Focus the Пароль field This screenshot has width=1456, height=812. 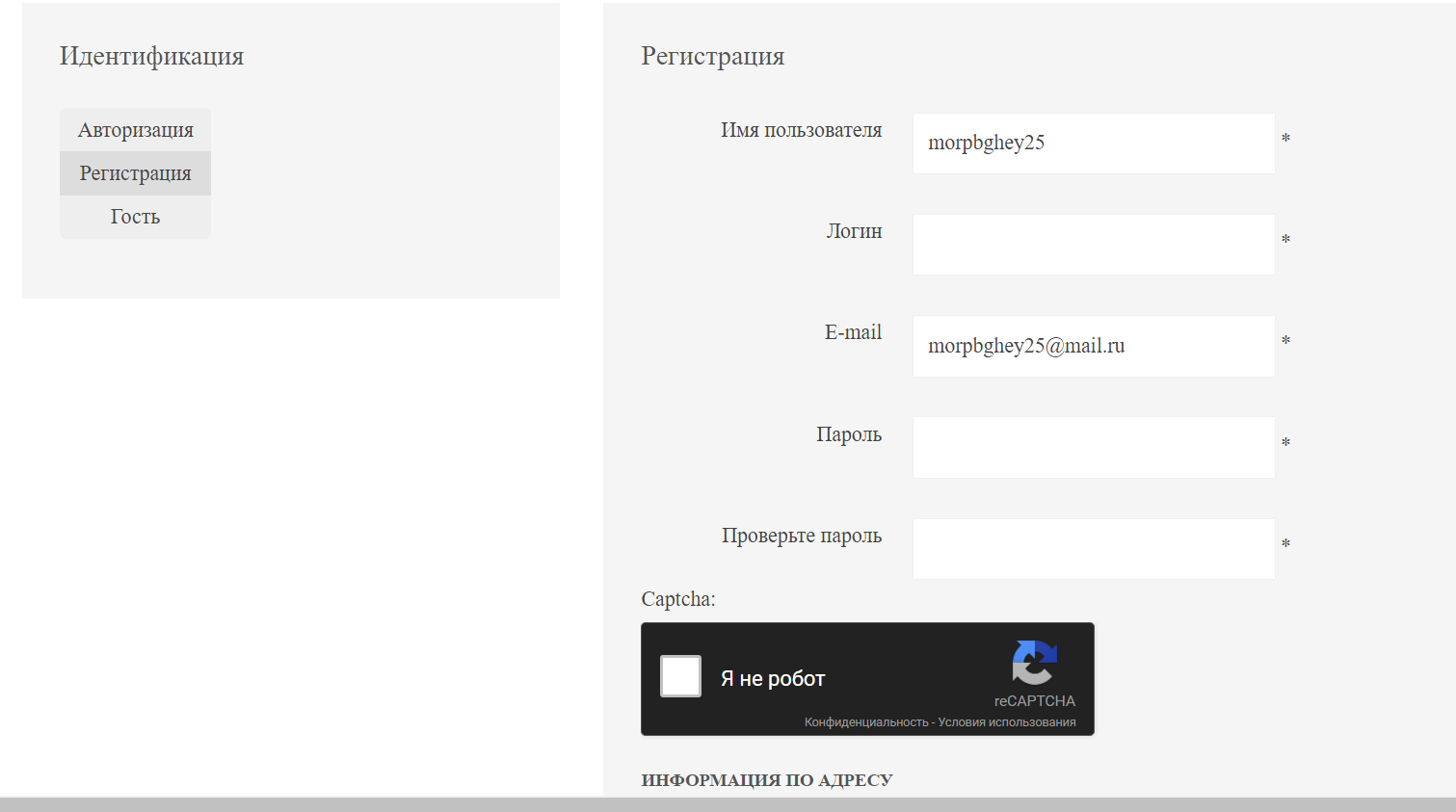pyautogui.click(x=1094, y=447)
